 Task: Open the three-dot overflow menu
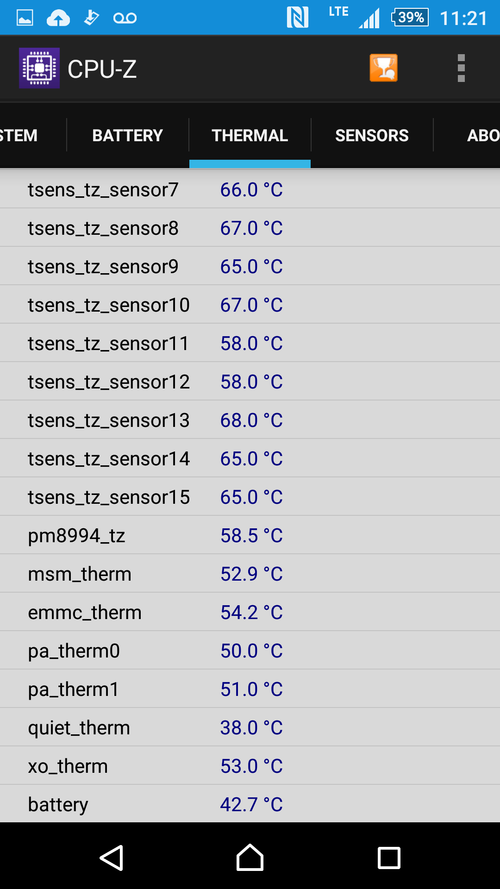point(461,68)
